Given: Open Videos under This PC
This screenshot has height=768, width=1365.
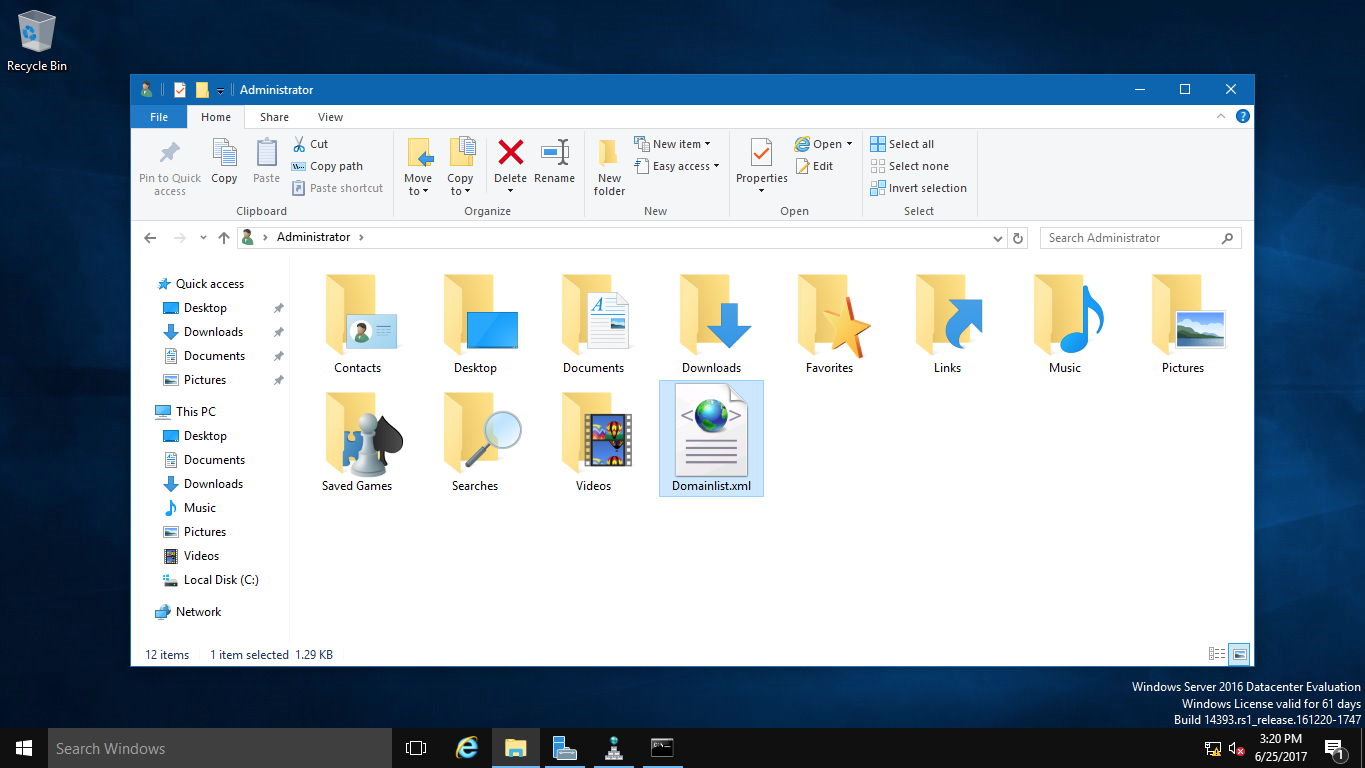Looking at the screenshot, I should [191, 556].
